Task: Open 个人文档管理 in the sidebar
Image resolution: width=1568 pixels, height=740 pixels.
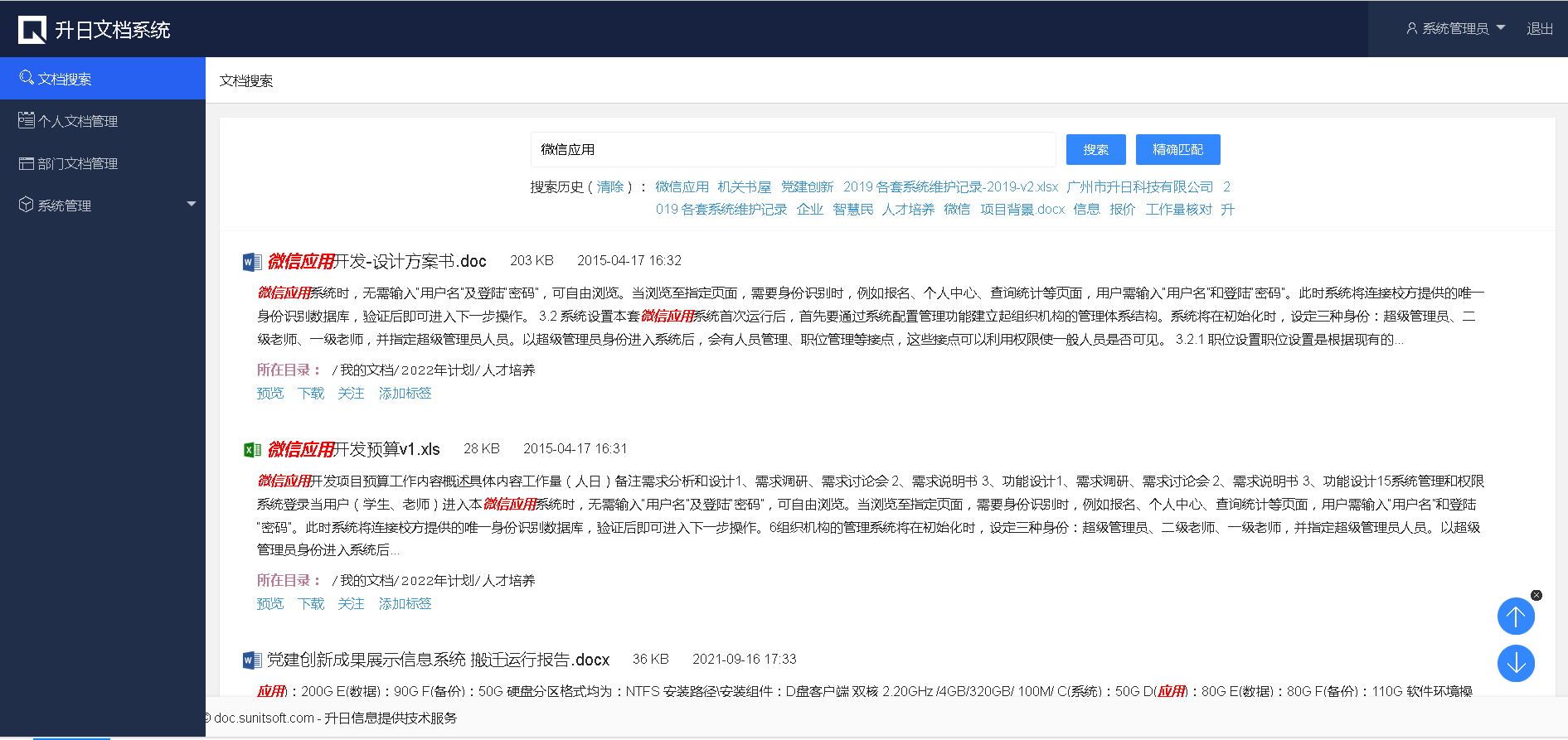Action: pos(103,121)
